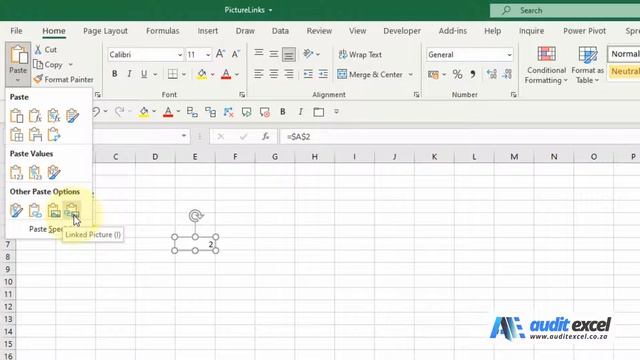Viewport: 640px width, 360px height.
Task: Toggle Wrap Text
Action: 360,54
